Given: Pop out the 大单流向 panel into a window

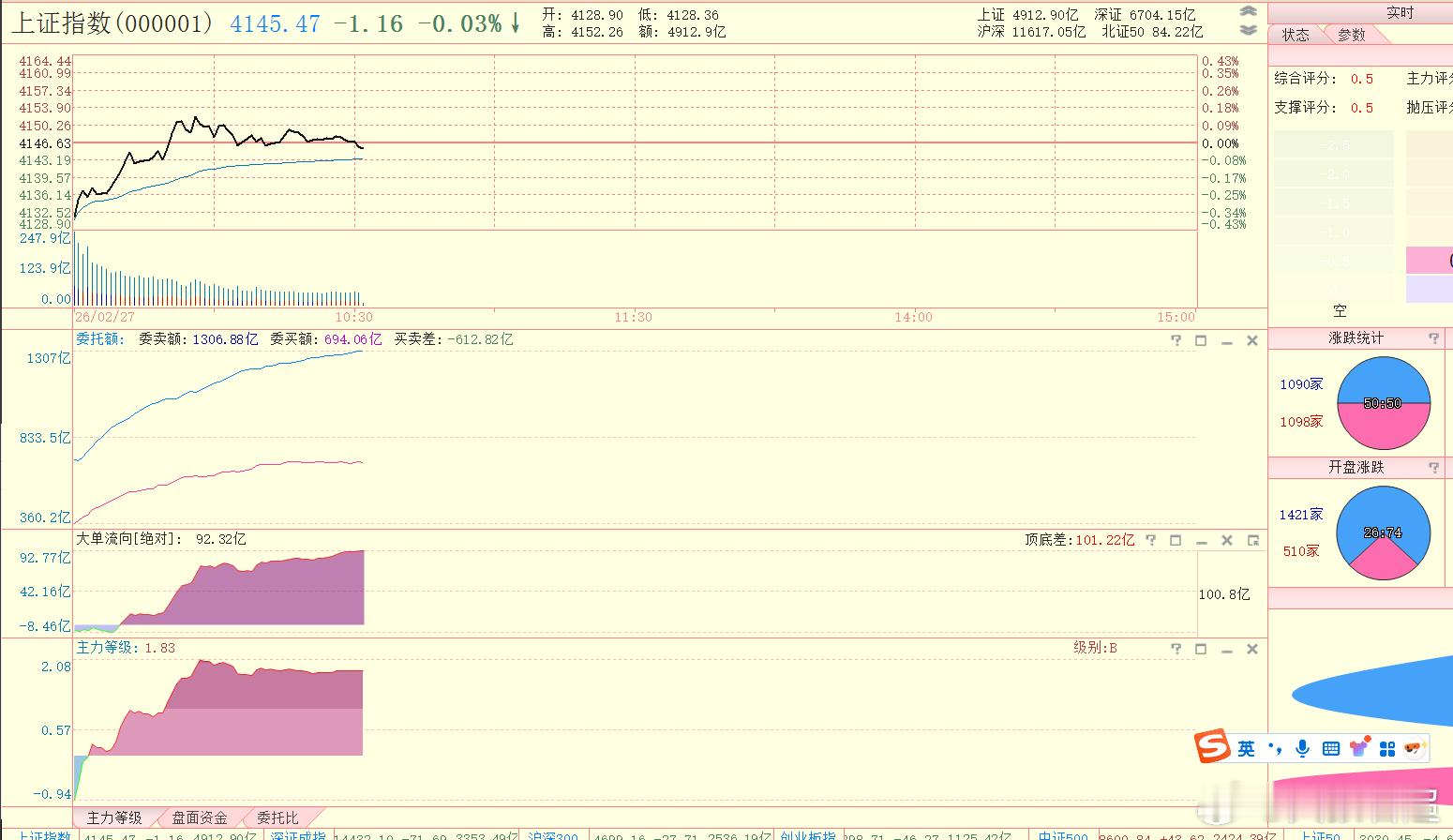Looking at the screenshot, I should click(1252, 540).
